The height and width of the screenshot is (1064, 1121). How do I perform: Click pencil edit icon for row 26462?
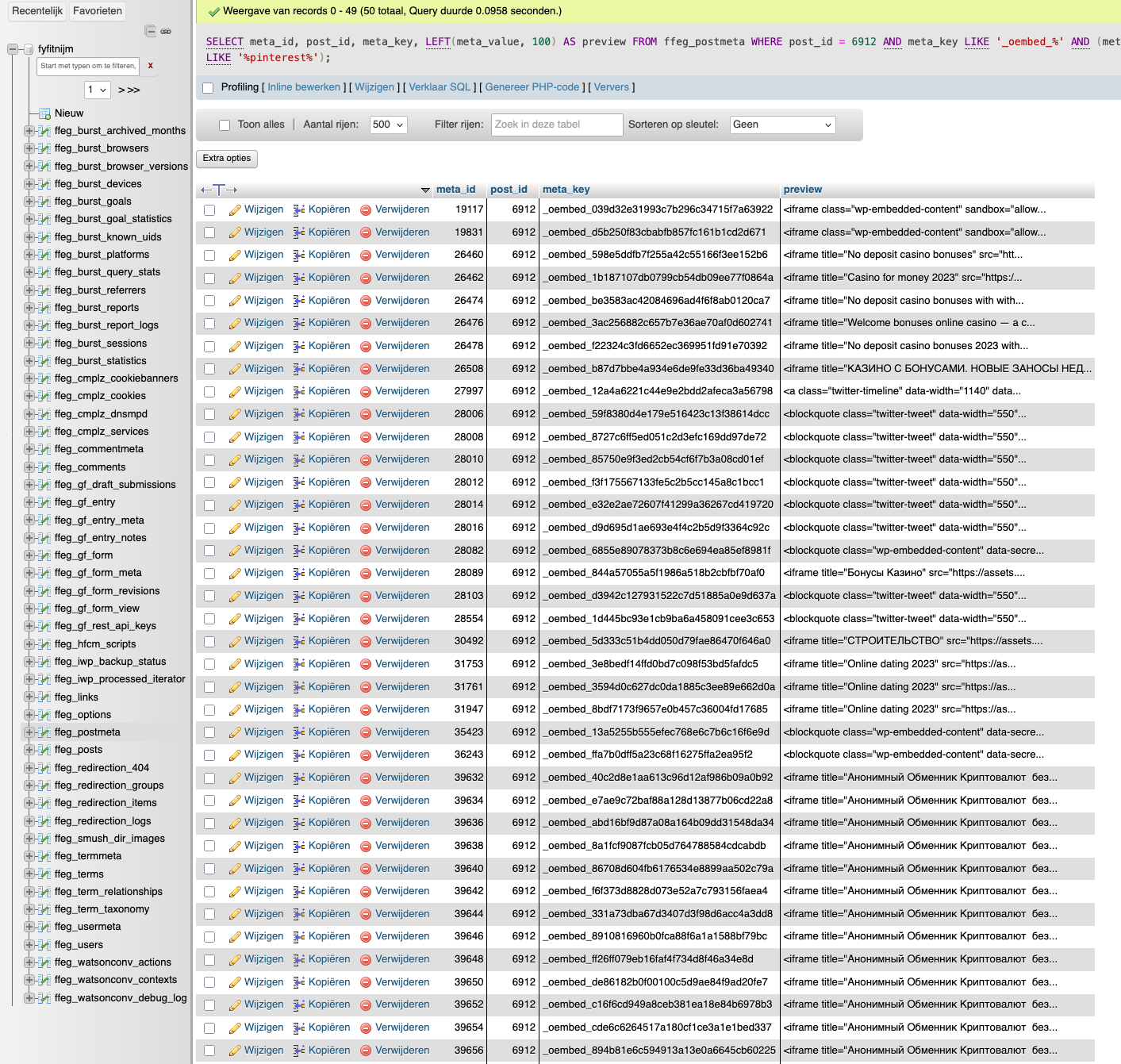click(235, 278)
